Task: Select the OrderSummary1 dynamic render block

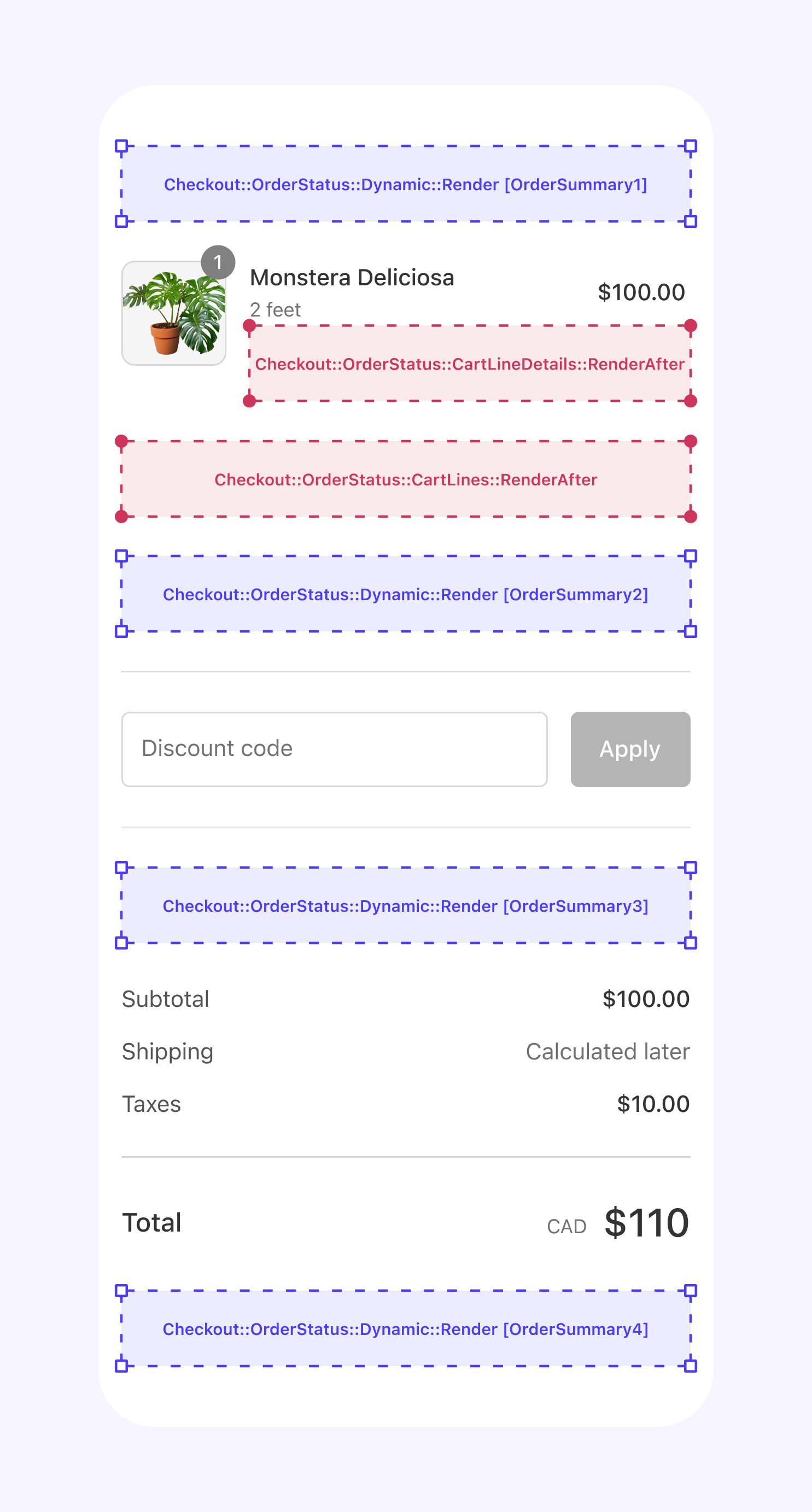Action: (x=406, y=184)
